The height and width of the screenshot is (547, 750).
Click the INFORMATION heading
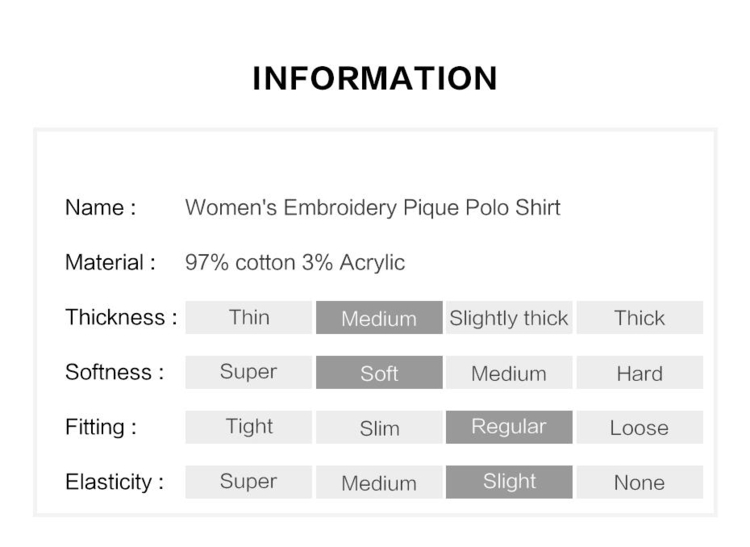375,78
